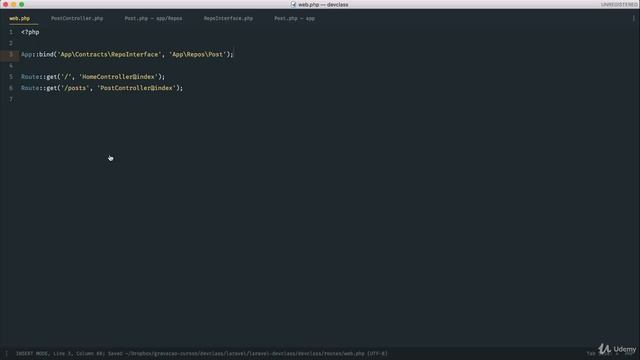The width and height of the screenshot is (640, 360).
Task: Place the cursor on the <?php opening tag
Action: click(x=30, y=32)
